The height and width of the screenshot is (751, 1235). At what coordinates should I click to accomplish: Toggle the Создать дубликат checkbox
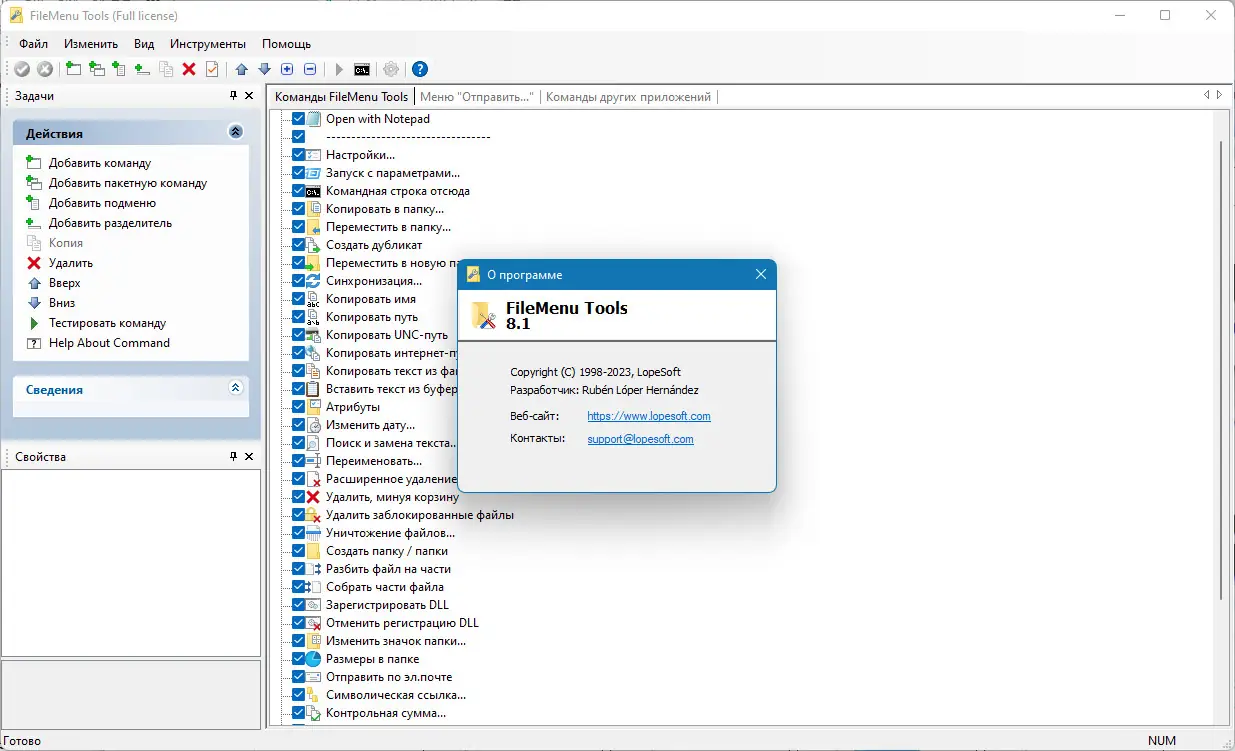[x=298, y=245]
